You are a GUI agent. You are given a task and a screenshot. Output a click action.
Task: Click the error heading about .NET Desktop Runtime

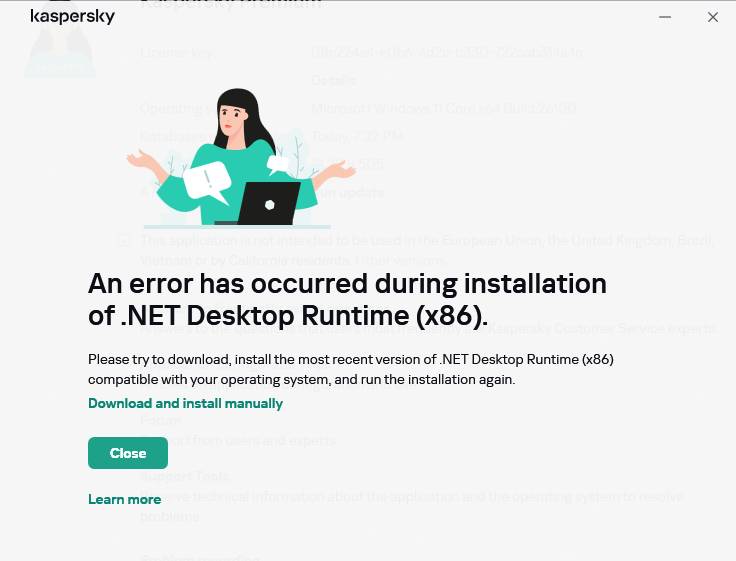pyautogui.click(x=347, y=299)
